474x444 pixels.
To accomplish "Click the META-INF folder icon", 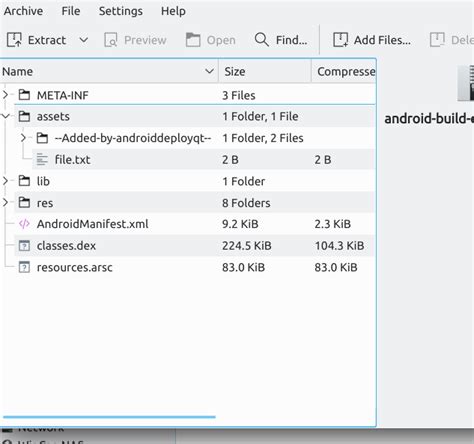I will pyautogui.click(x=24, y=95).
